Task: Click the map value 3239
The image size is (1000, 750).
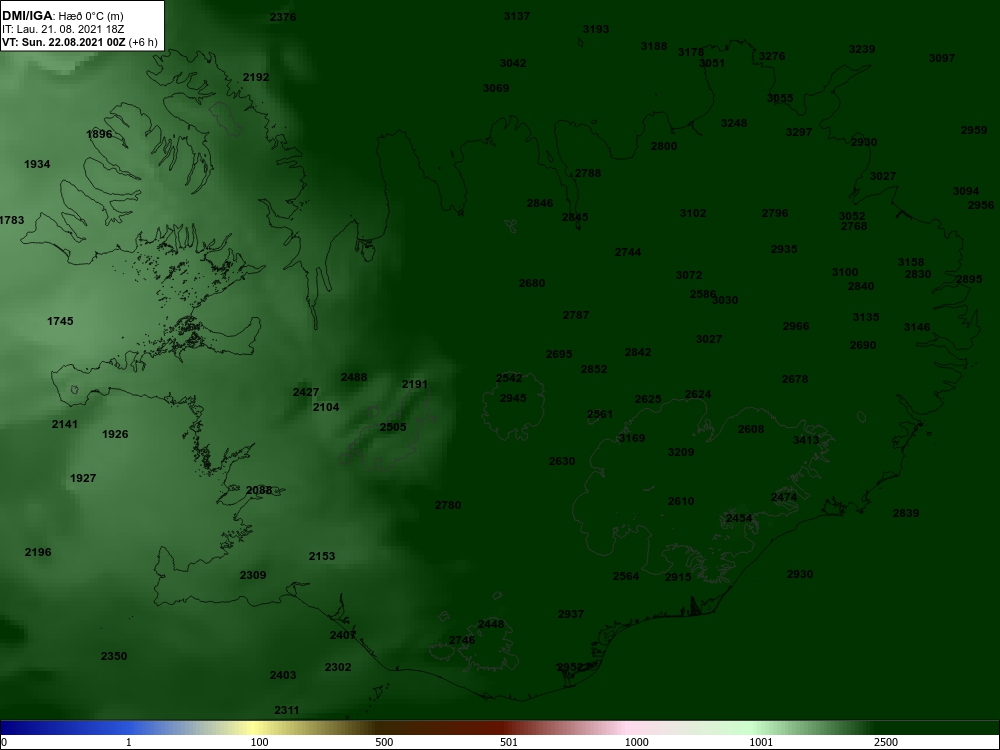Action: point(862,49)
